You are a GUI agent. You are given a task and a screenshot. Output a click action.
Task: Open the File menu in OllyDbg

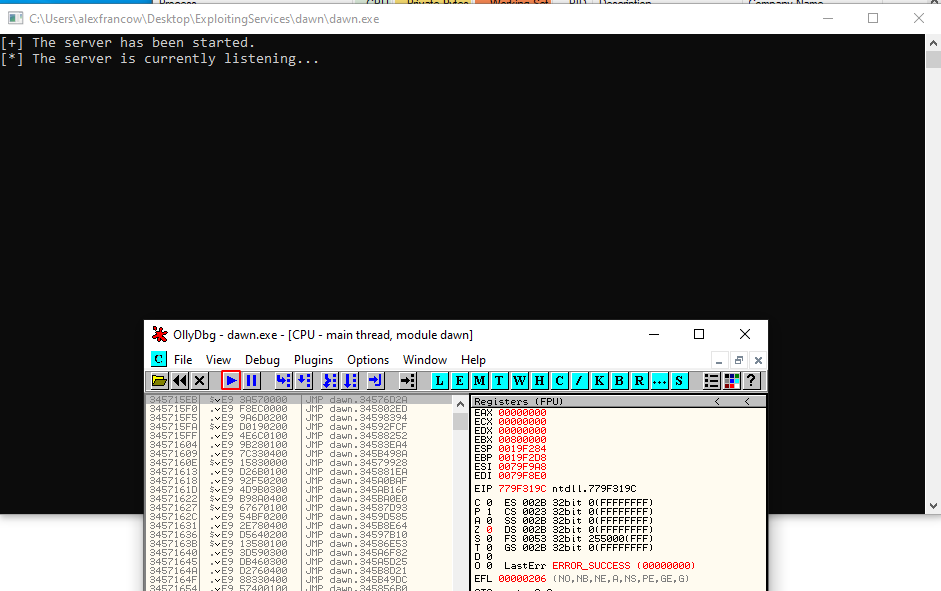point(183,360)
